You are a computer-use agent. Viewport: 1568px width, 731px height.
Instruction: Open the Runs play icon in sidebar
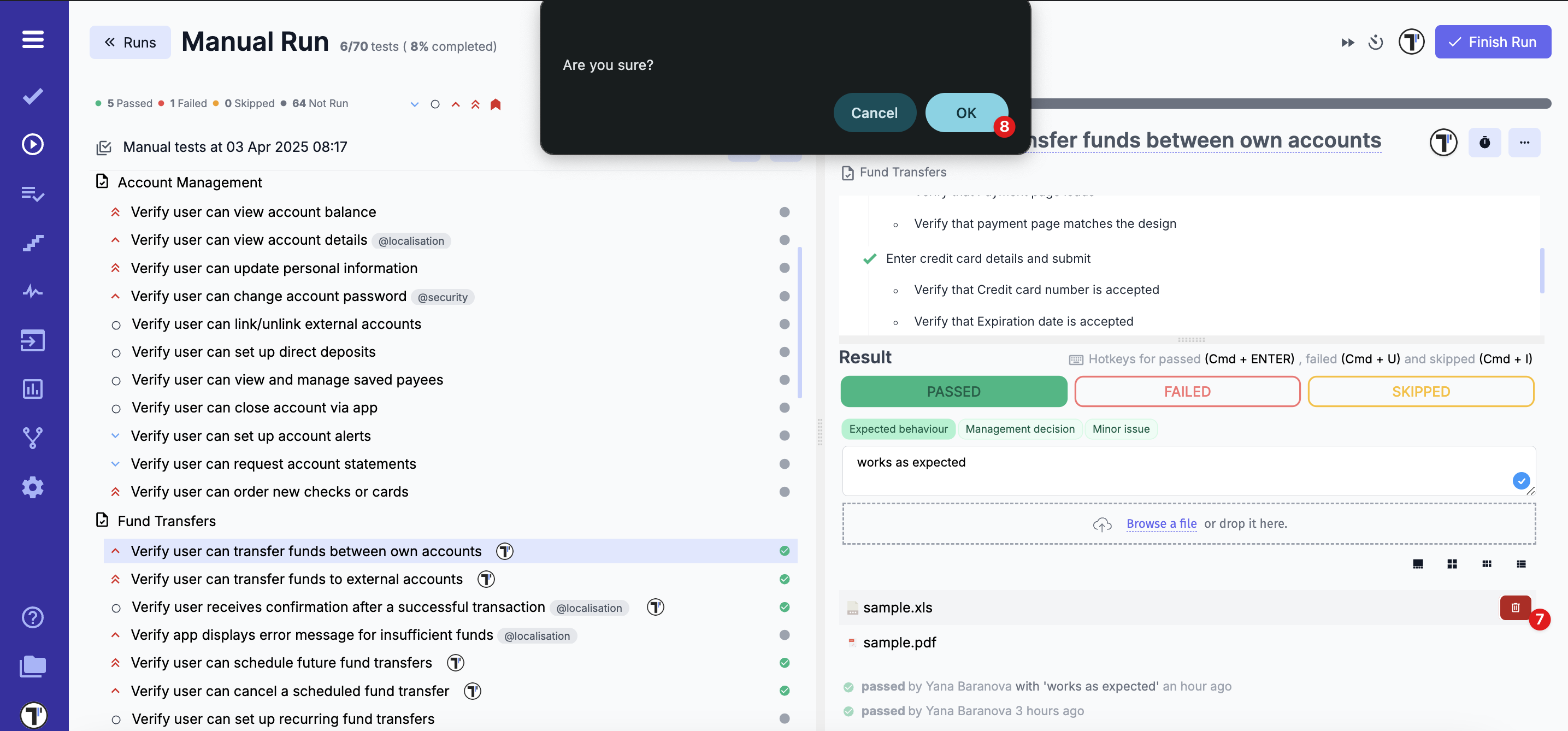tap(33, 144)
